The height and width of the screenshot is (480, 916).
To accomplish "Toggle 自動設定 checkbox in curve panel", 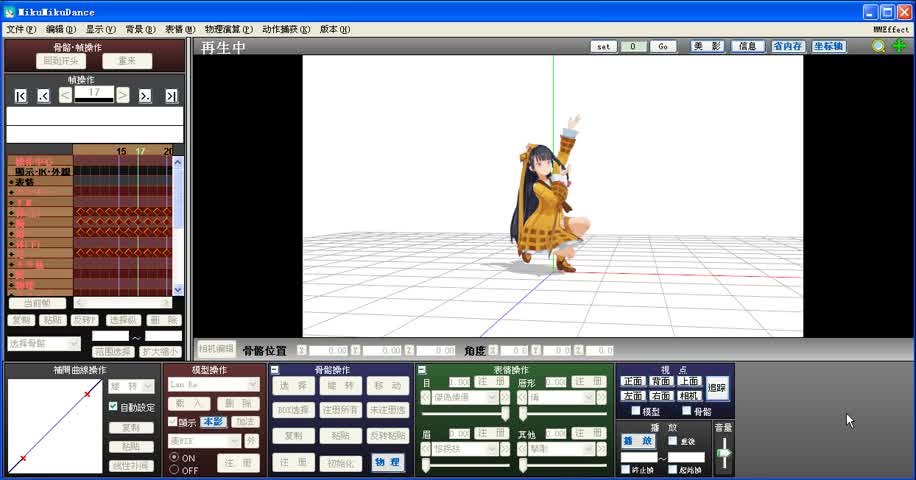I will tap(113, 406).
